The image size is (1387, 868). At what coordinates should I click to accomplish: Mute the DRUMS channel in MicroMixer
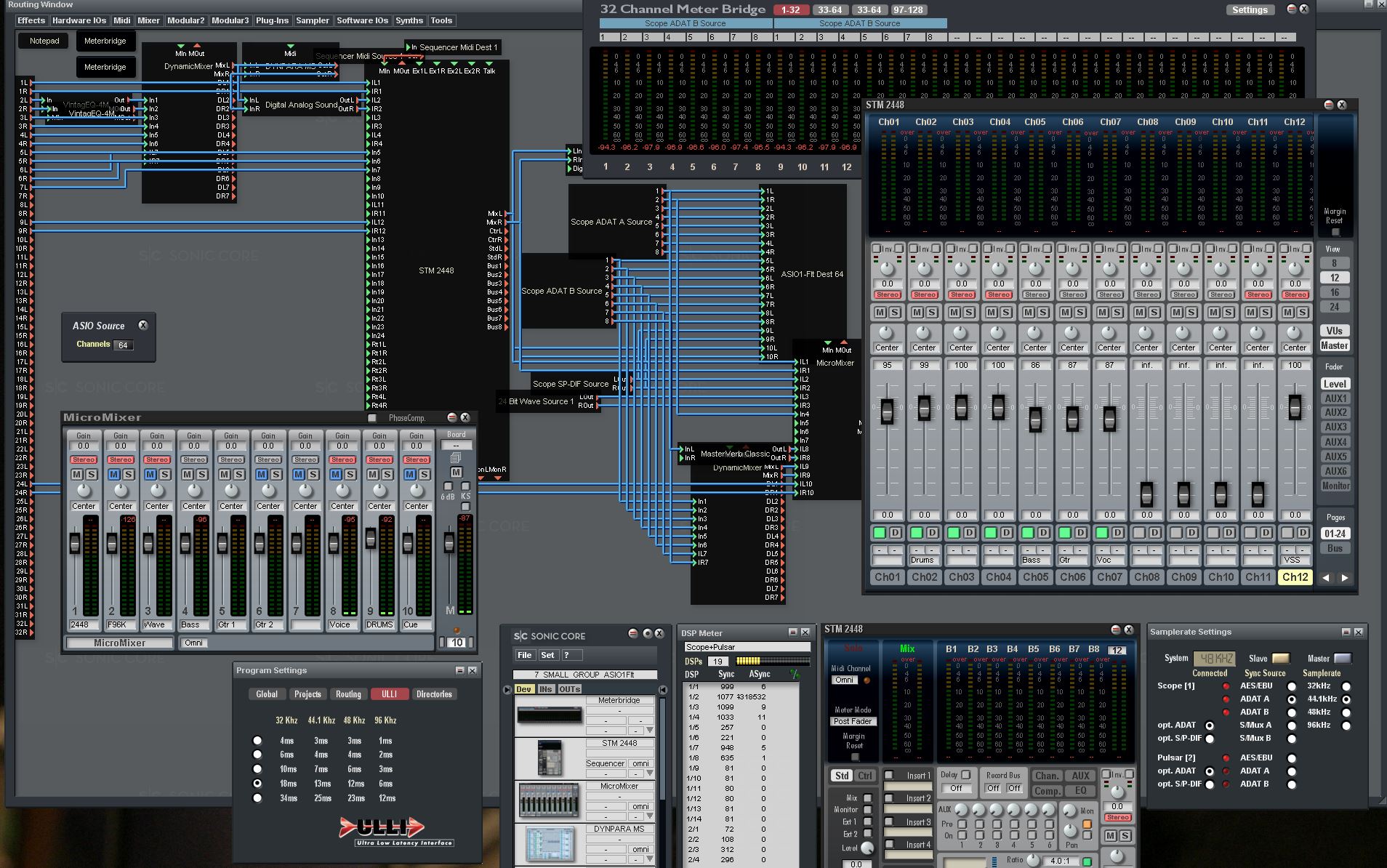373,474
